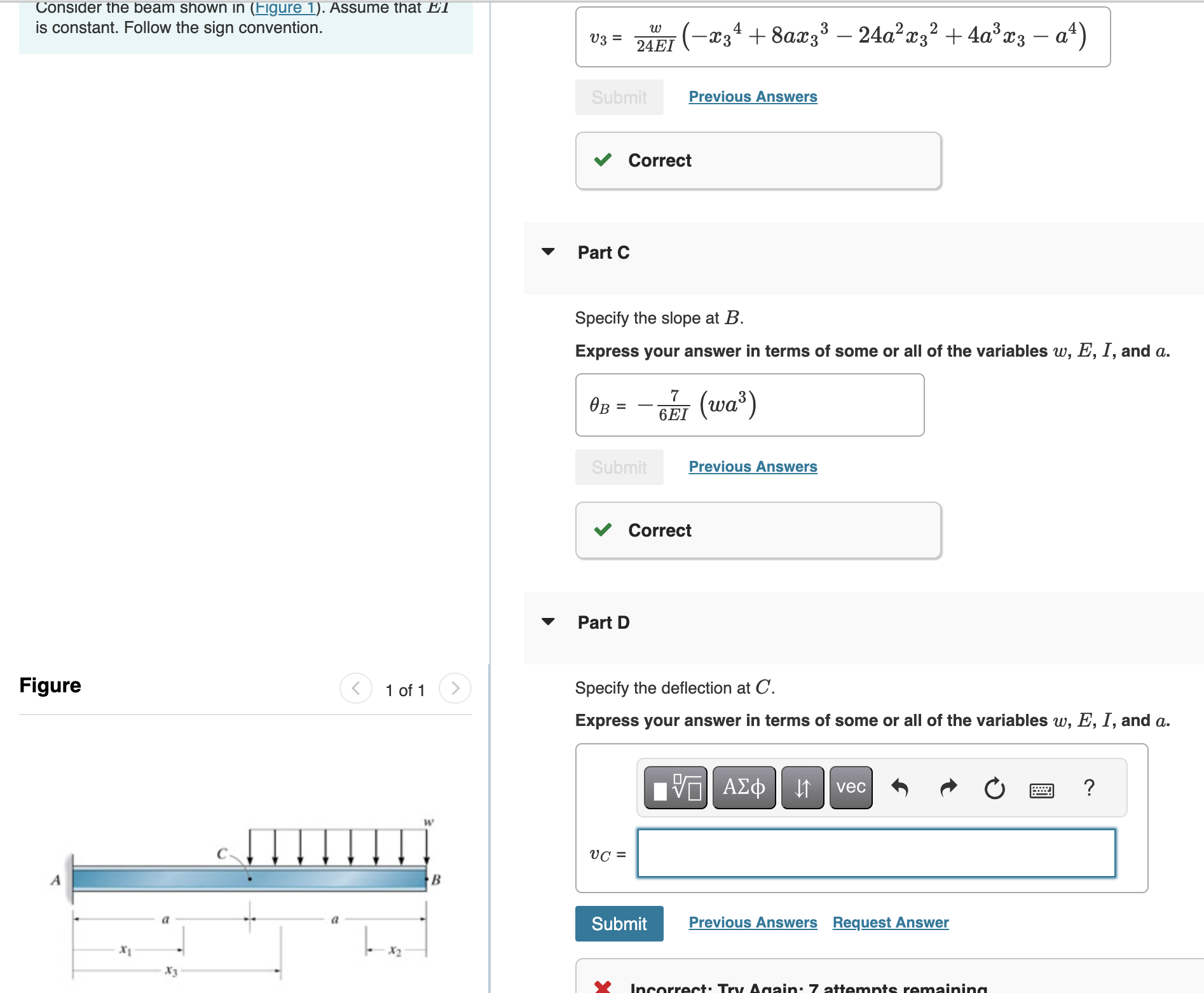Open the math template palette in equation editor
Screen dimensions: 1204x993
coord(676,788)
